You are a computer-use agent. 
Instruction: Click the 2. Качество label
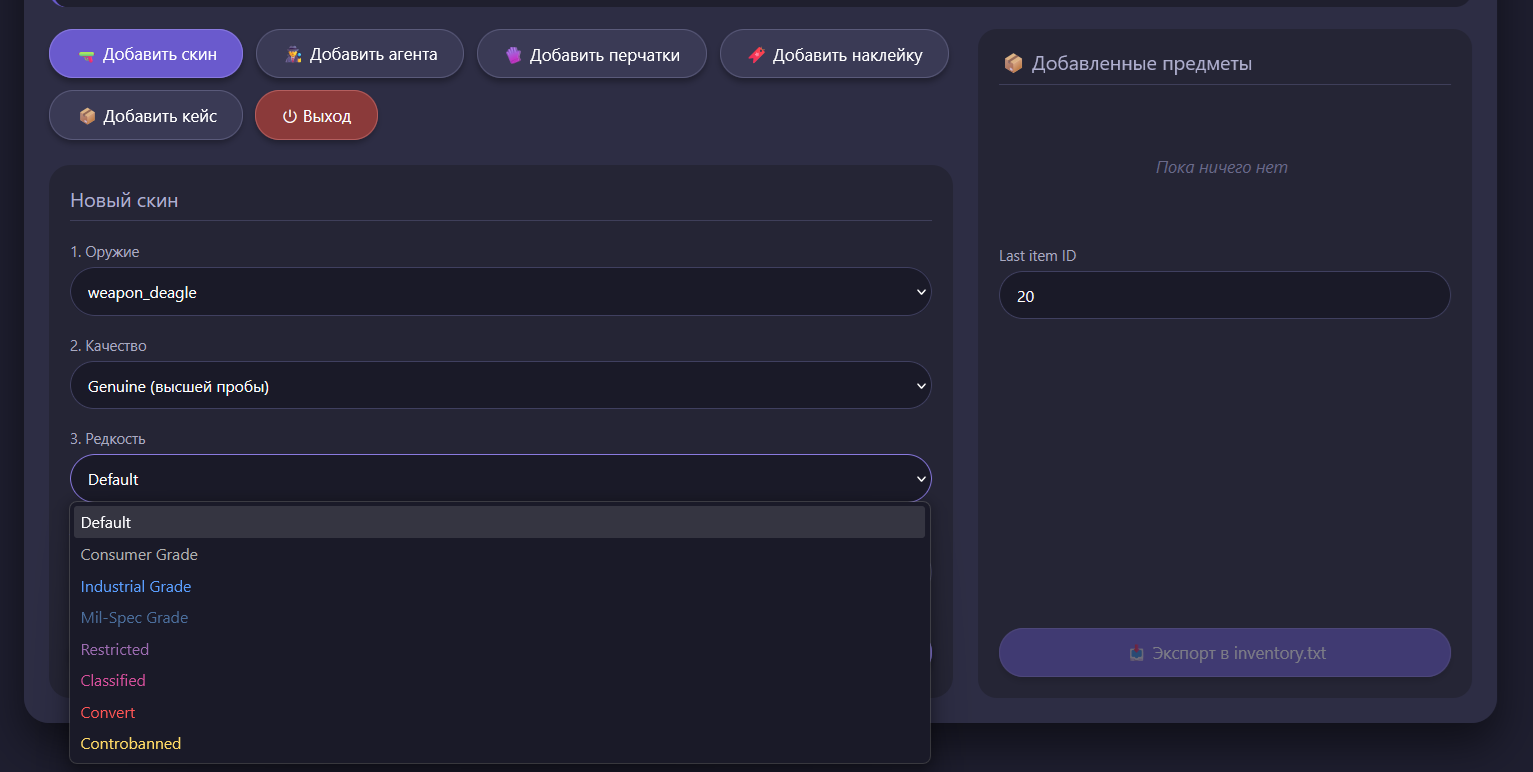point(108,346)
